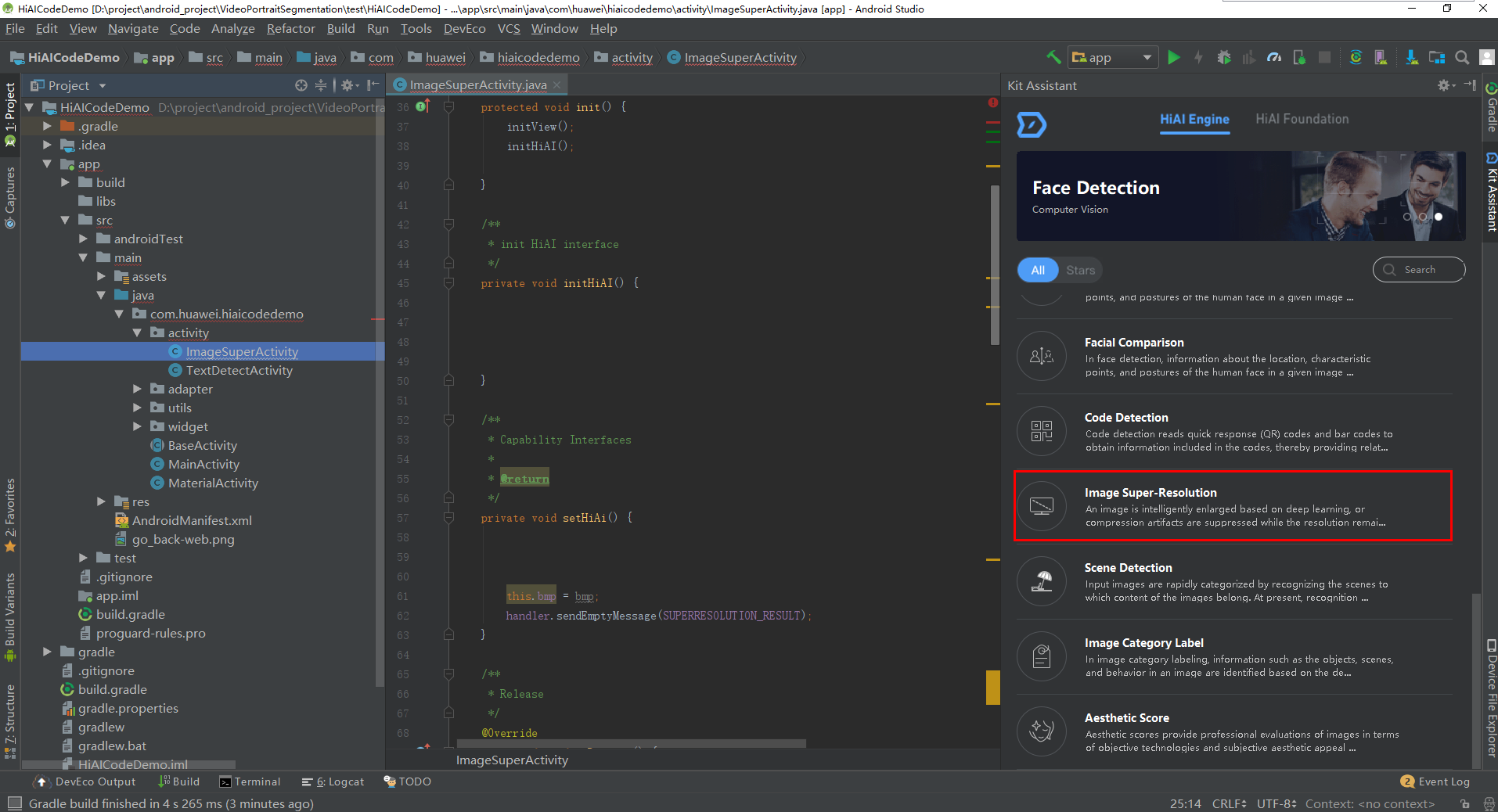Select the last carousel dot on banner

pyautogui.click(x=1439, y=217)
